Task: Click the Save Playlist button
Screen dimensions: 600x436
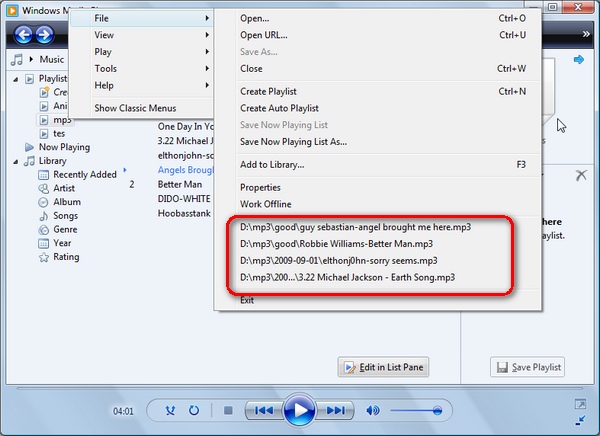Action: click(x=527, y=367)
